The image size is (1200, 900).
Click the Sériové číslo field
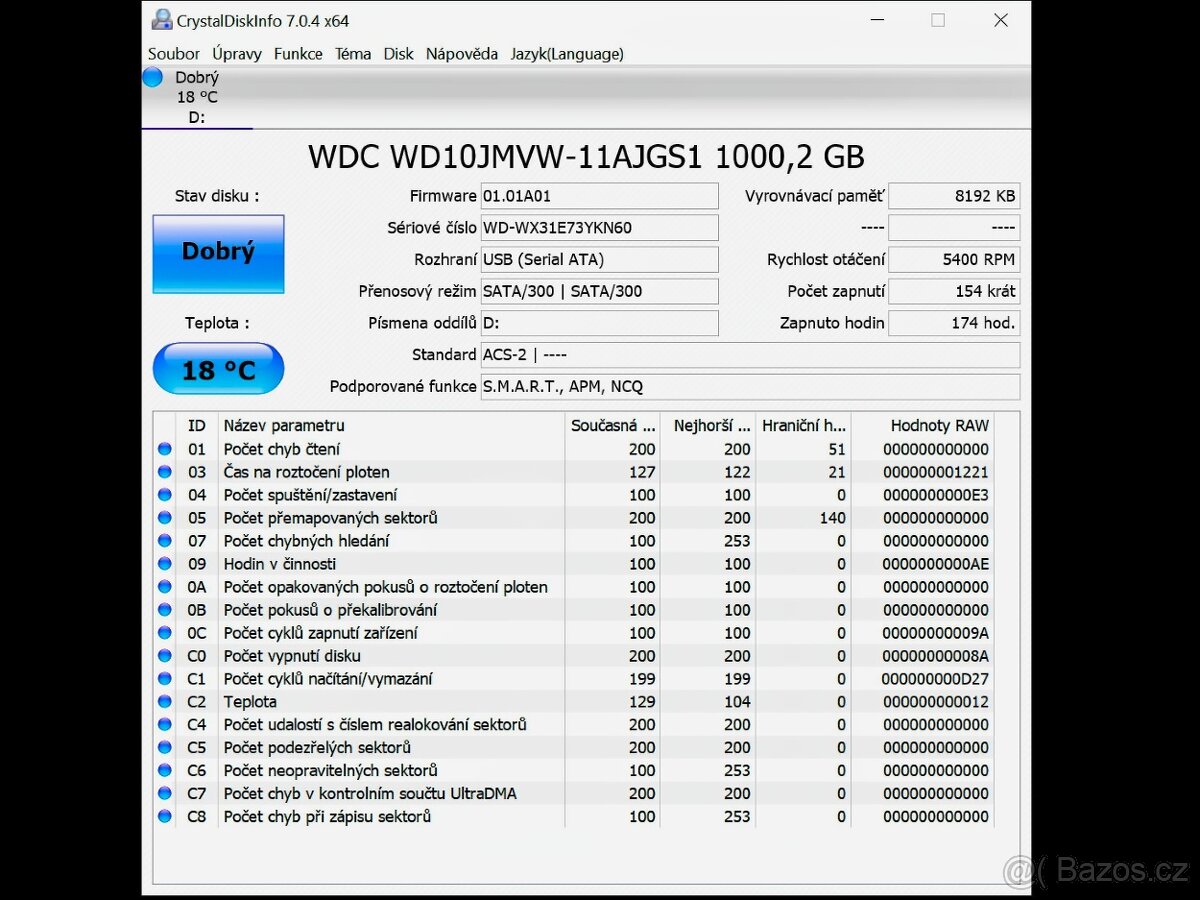(x=599, y=227)
